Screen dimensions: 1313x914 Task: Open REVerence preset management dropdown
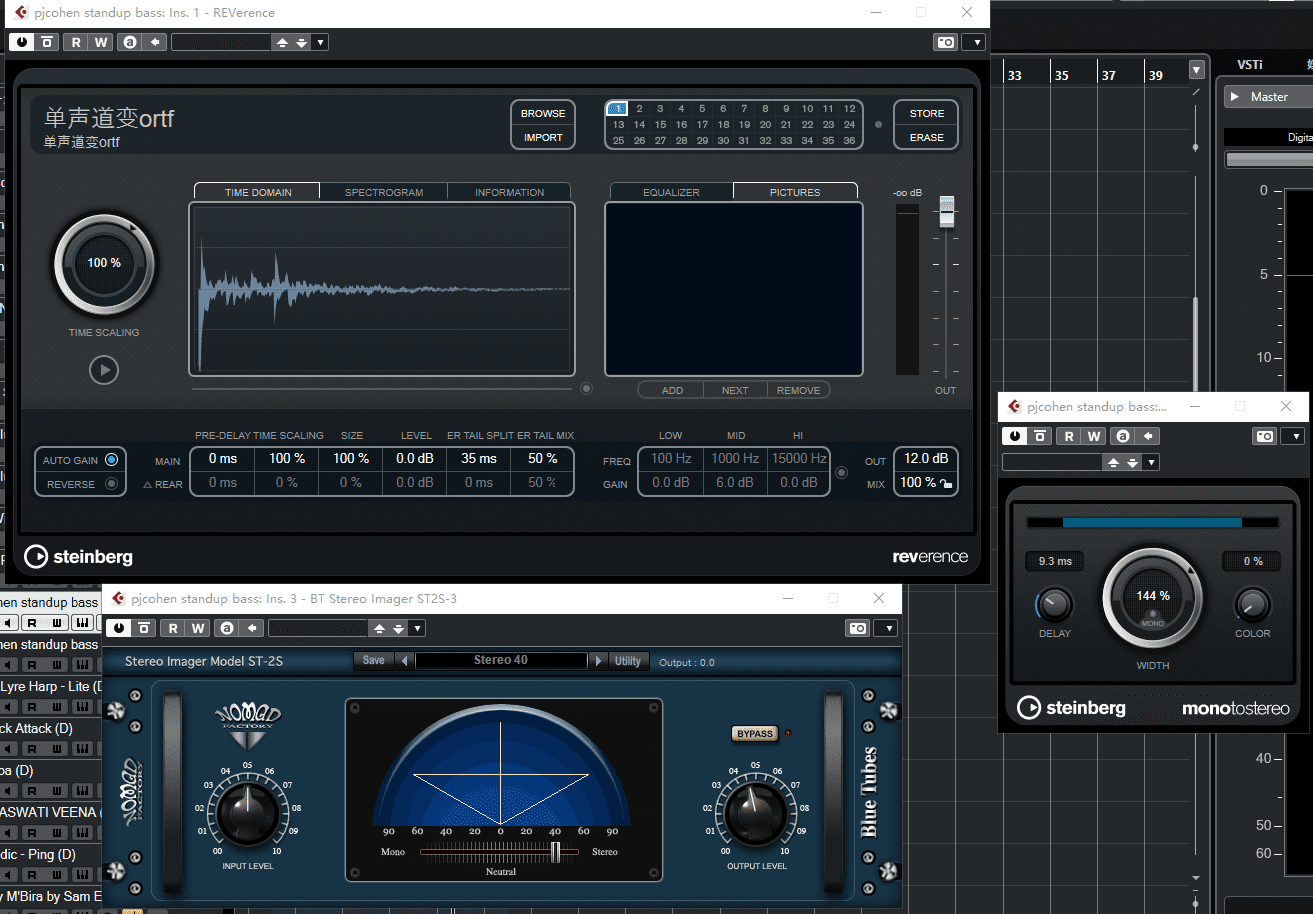click(320, 42)
